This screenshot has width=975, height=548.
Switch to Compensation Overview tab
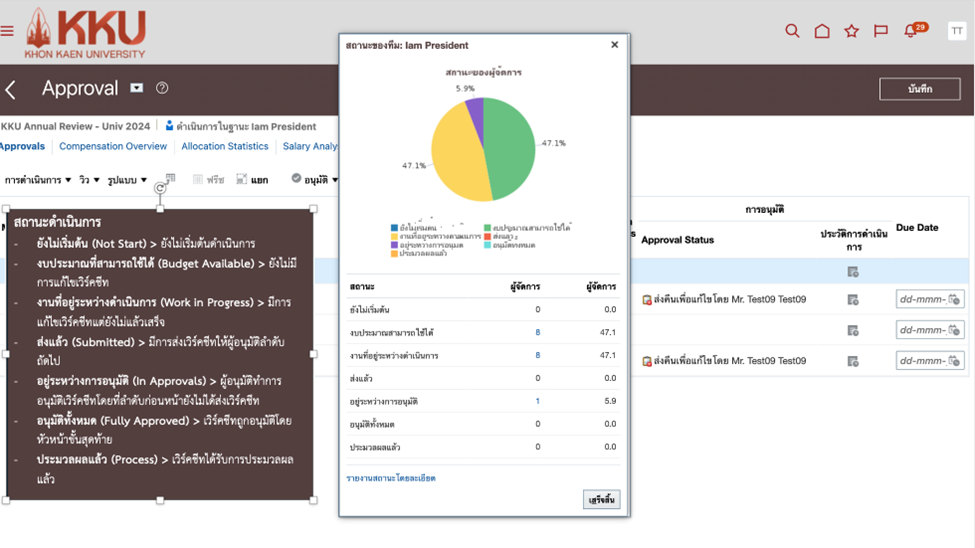pos(113,147)
